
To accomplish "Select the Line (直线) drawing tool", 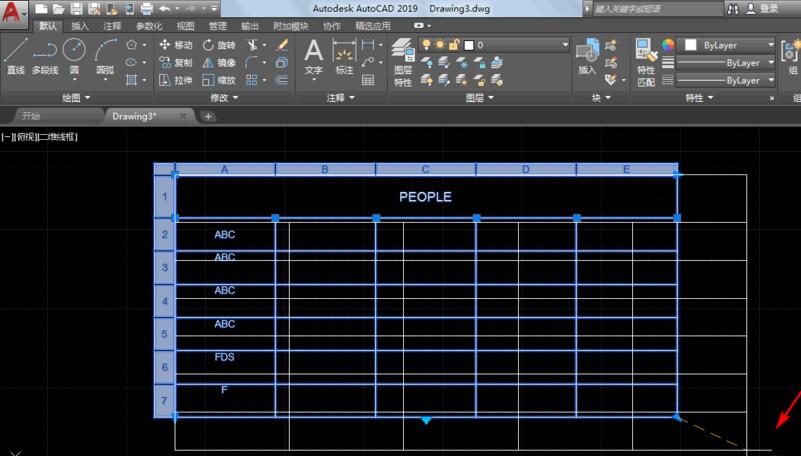I will 16,56.
